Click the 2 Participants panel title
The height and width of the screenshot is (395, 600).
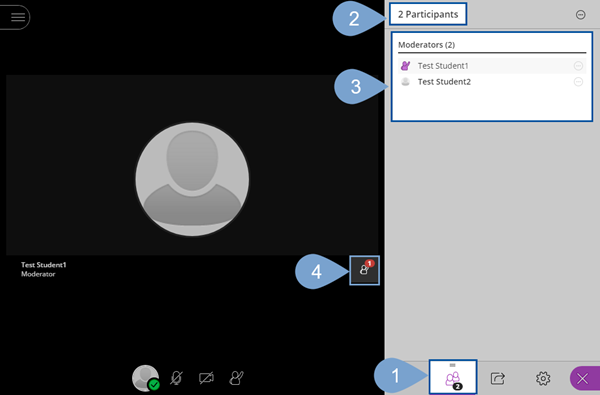[428, 14]
